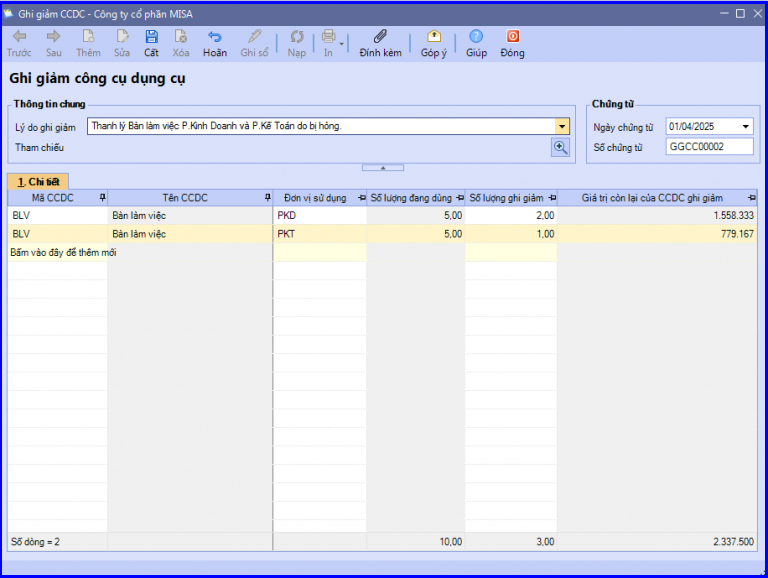Open Giúp help icon
Image resolution: width=768 pixels, height=578 pixels.
(476, 36)
